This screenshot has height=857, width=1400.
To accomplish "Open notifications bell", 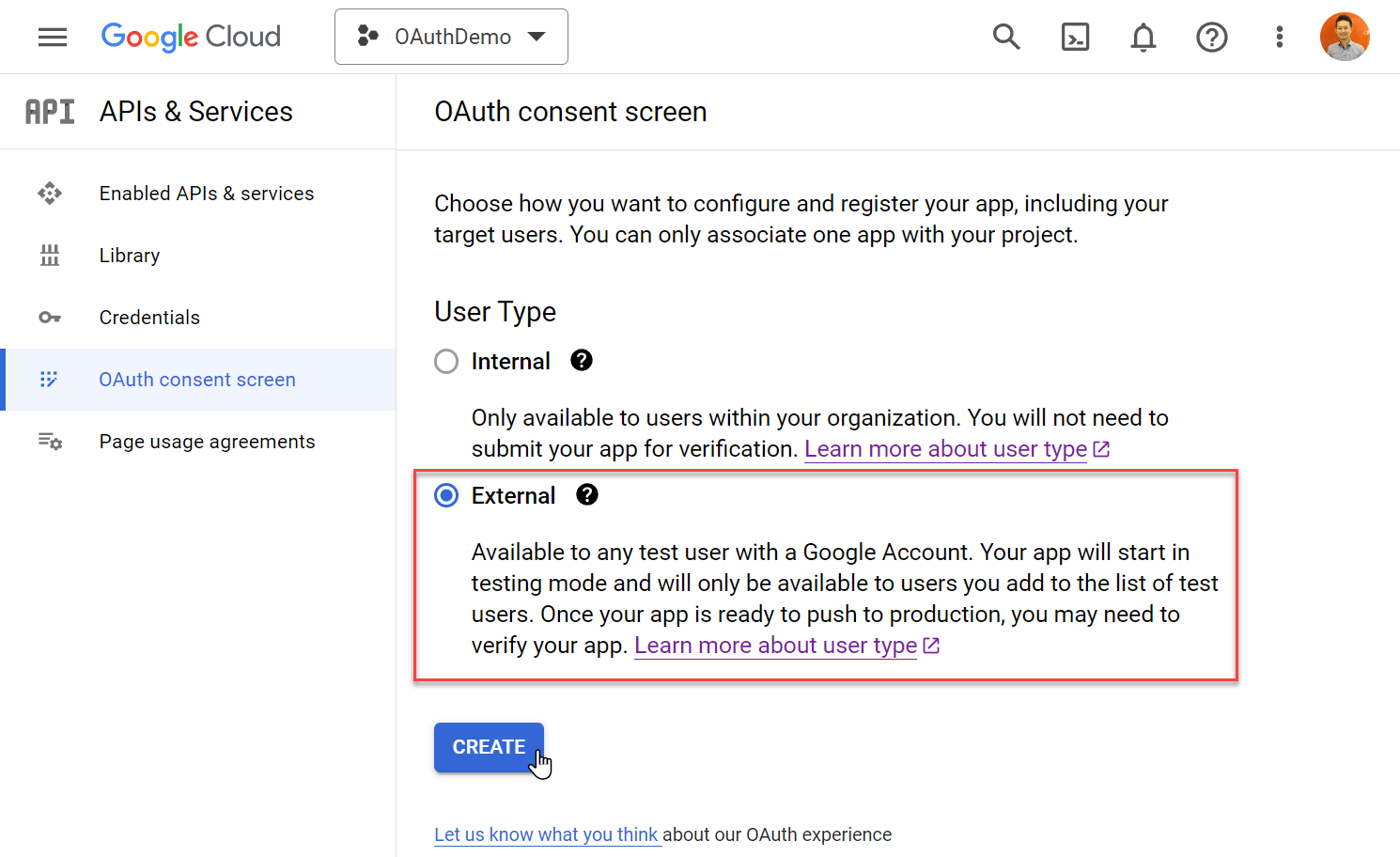I will coord(1143,38).
